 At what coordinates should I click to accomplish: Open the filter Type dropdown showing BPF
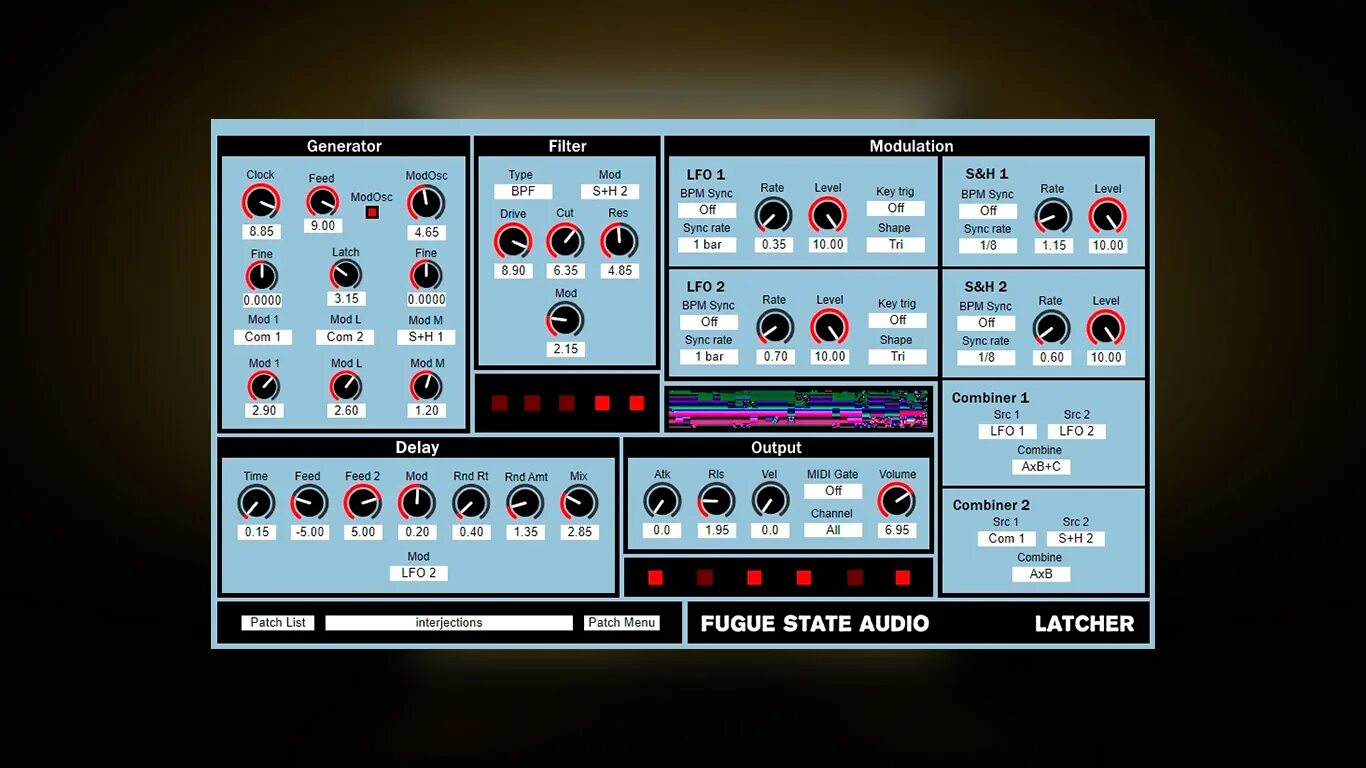[x=522, y=191]
